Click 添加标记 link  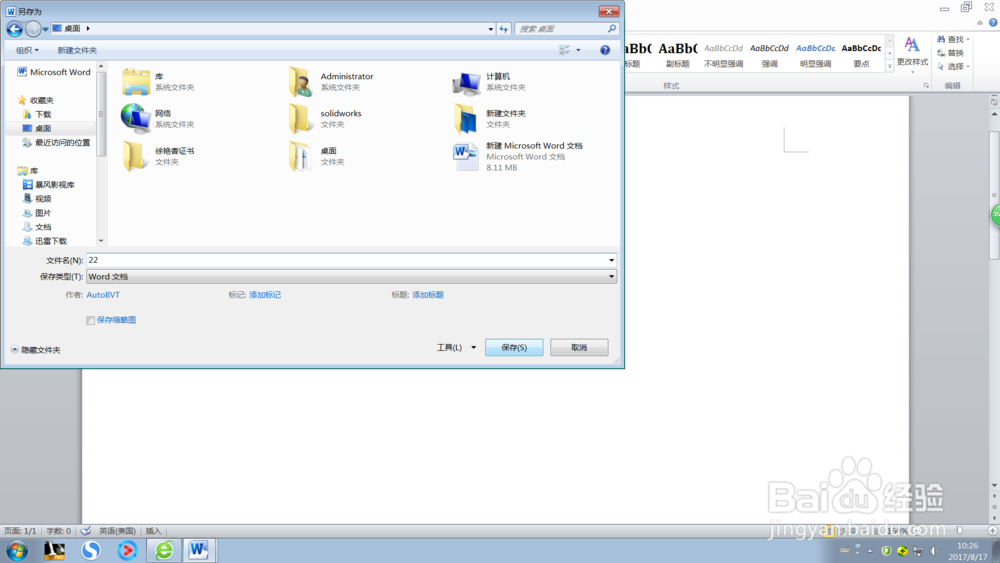[265, 295]
